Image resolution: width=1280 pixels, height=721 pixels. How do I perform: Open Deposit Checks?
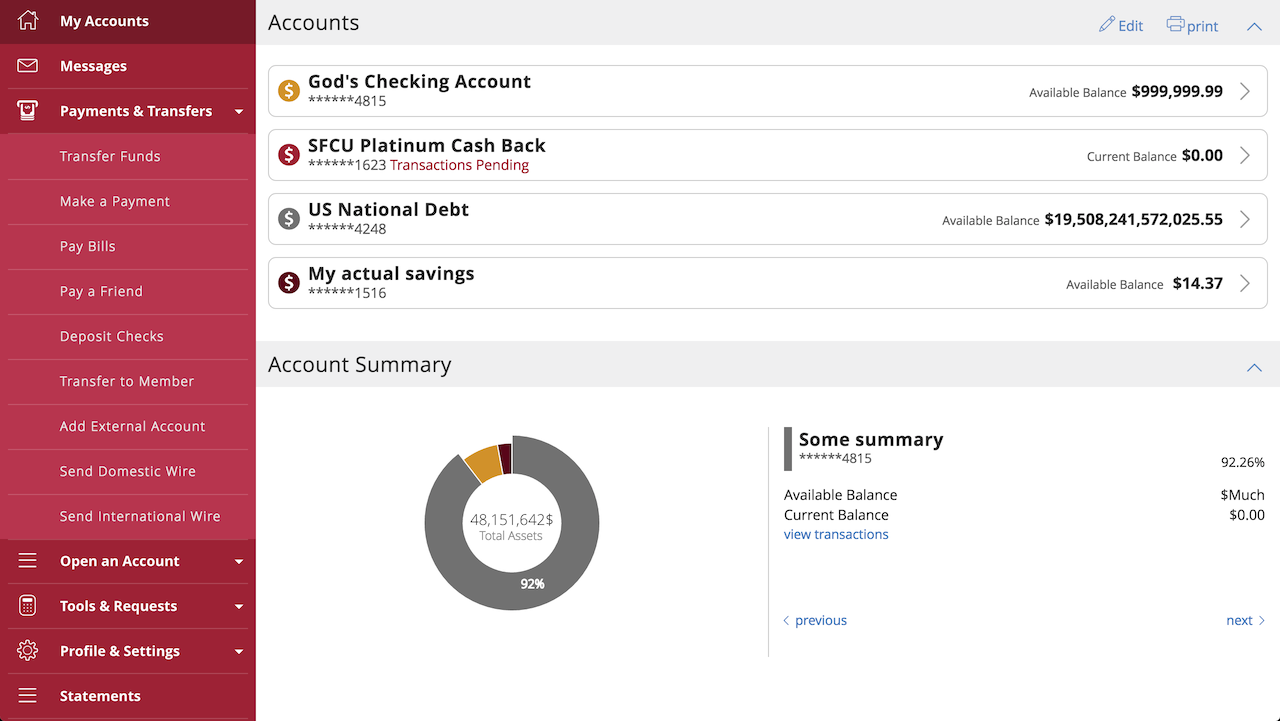tap(128, 336)
